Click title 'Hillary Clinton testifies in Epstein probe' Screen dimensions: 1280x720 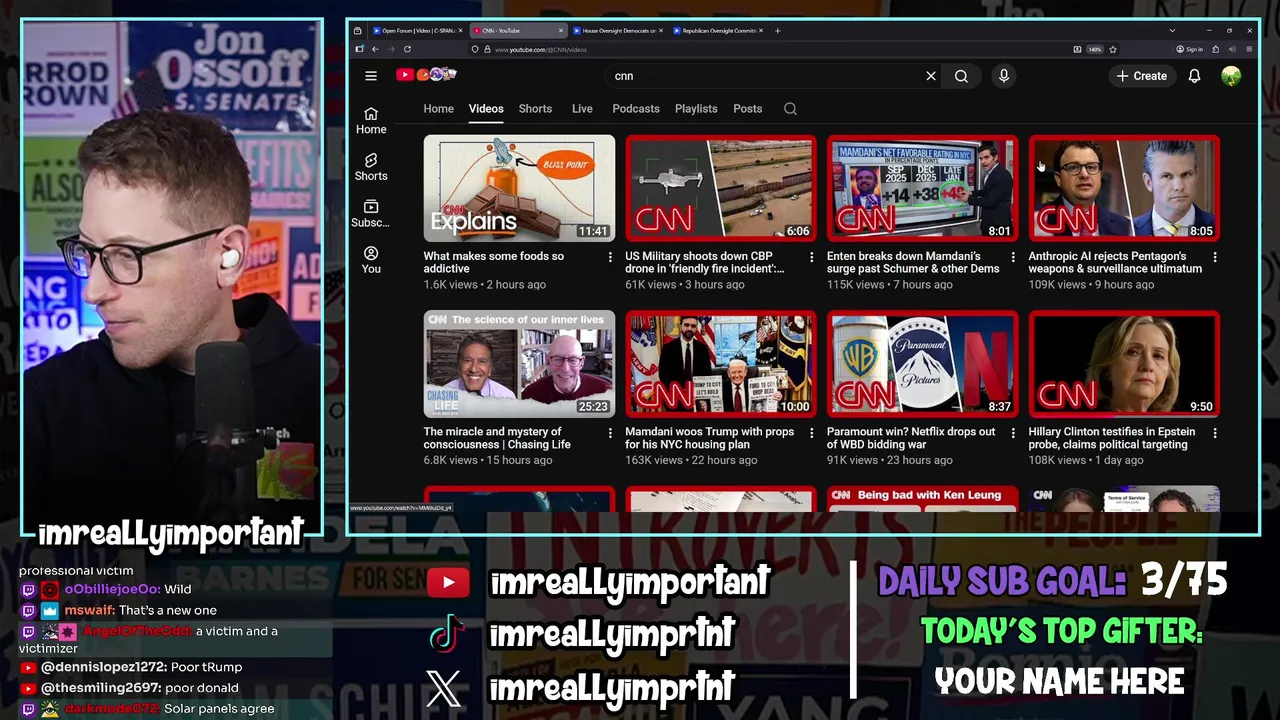click(x=1112, y=438)
